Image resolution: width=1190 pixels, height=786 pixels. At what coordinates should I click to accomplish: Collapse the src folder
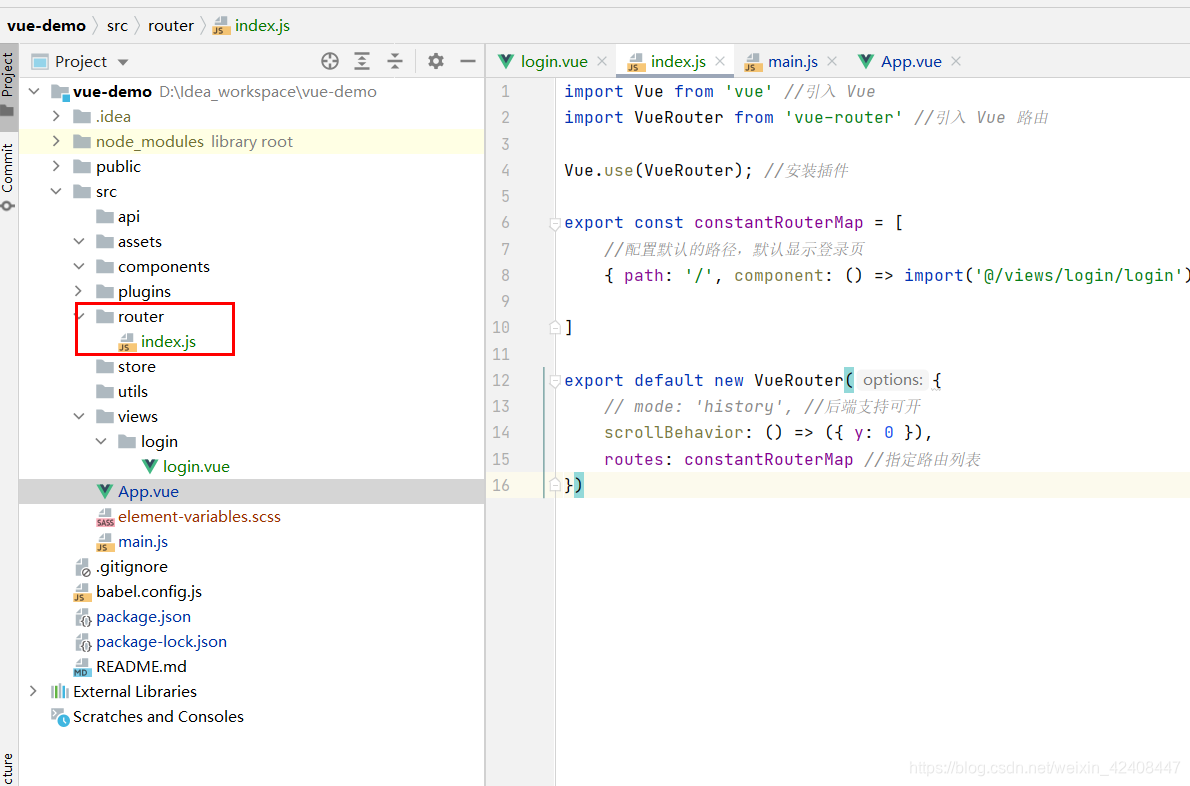pyautogui.click(x=56, y=191)
